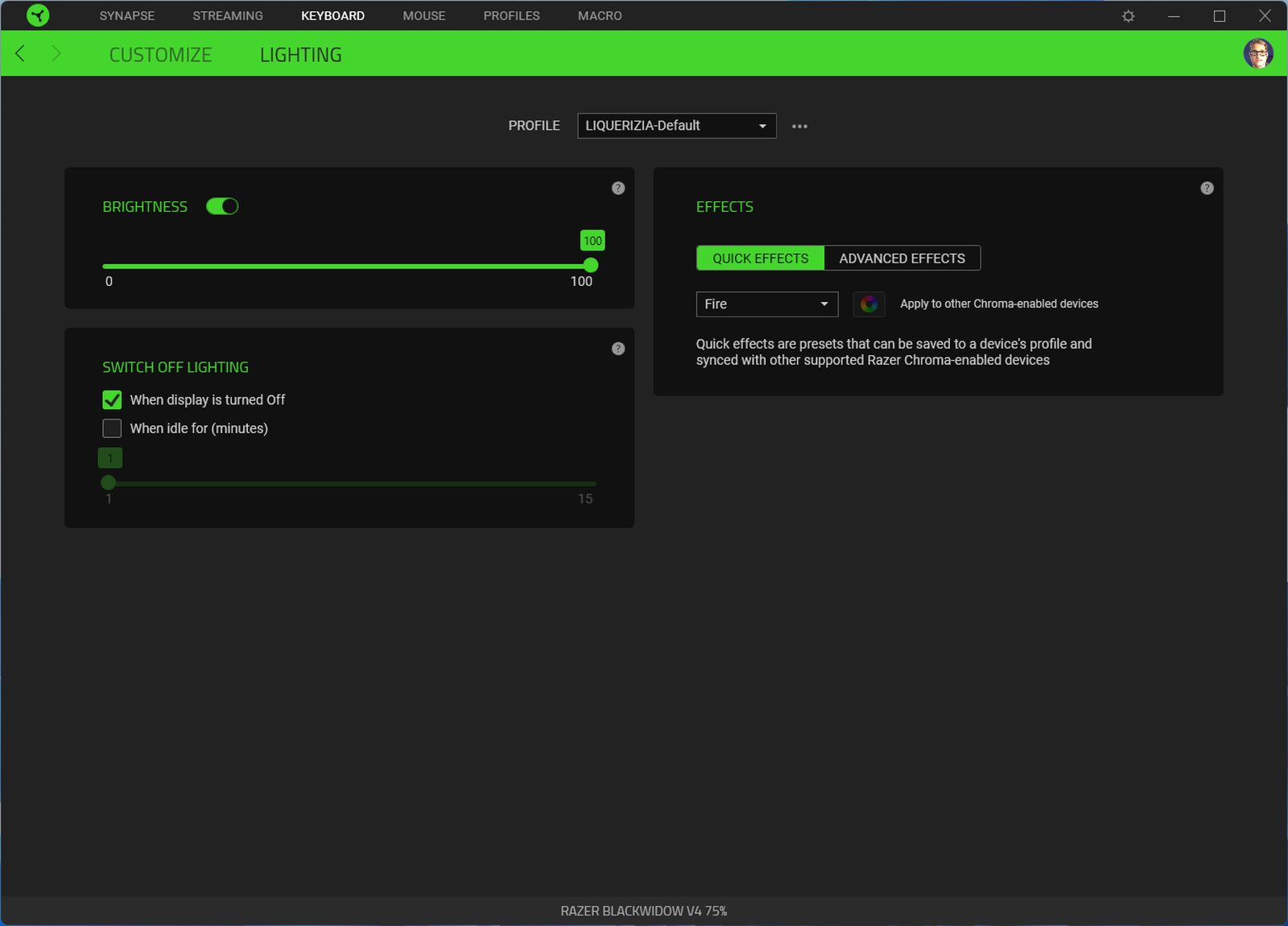
Task: Open the settings gear icon
Action: pos(1128,16)
